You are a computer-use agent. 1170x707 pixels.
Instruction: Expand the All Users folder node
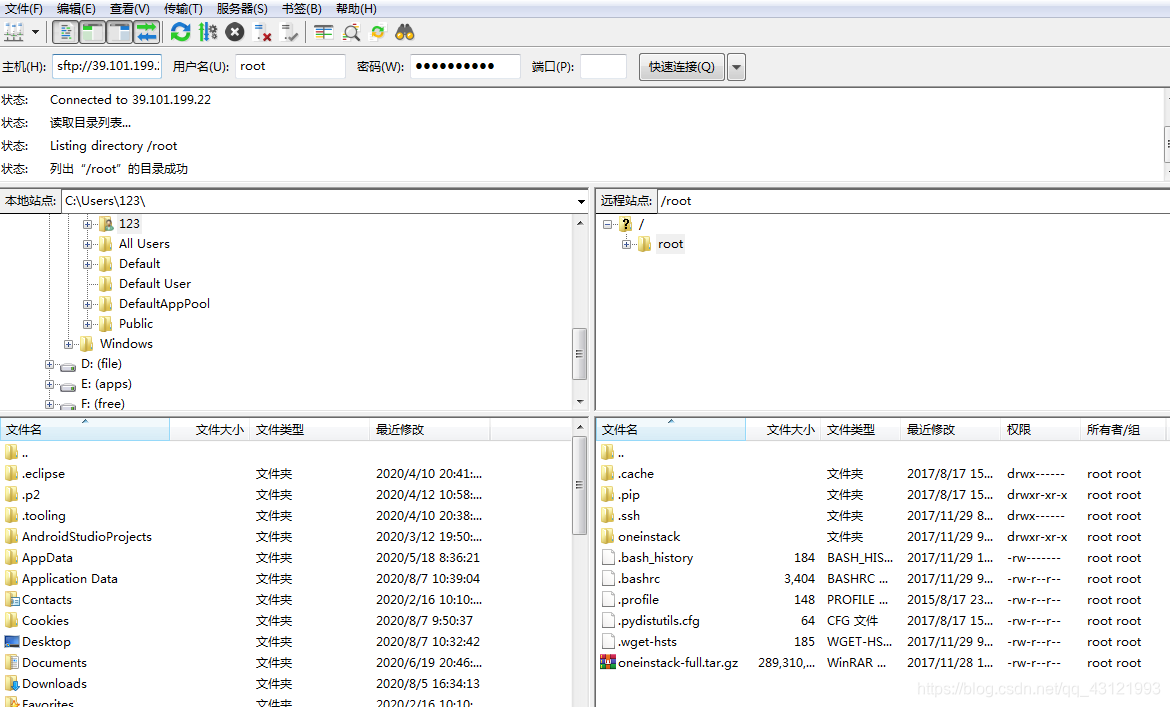(87, 244)
